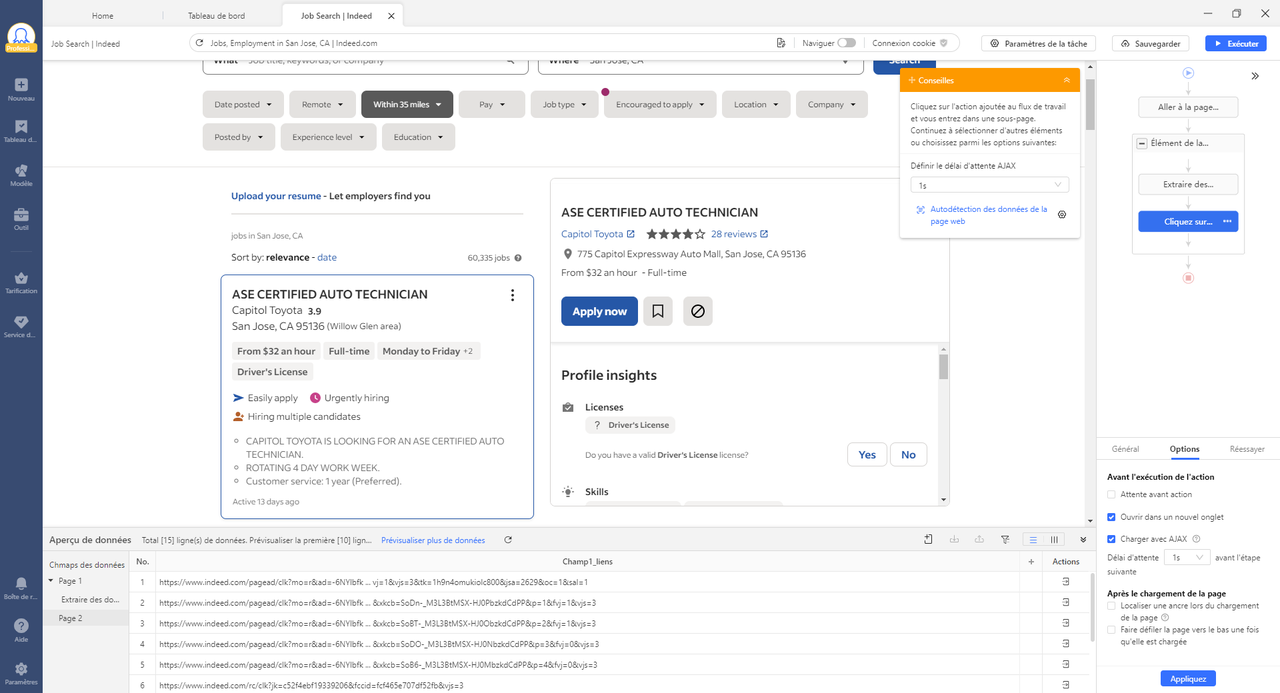Open the Service sidebar icon
The height and width of the screenshot is (693, 1280).
21,326
